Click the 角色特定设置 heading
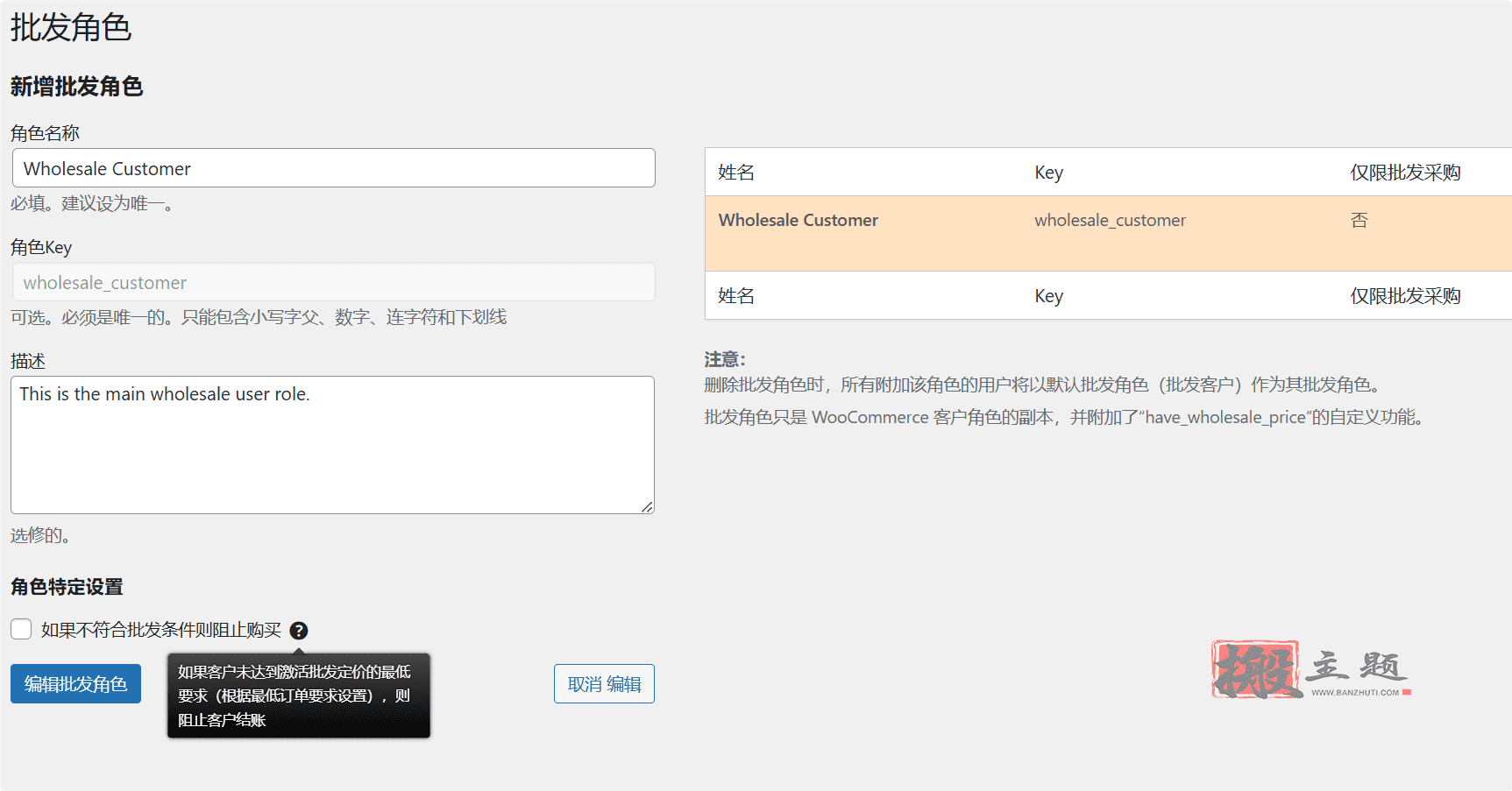This screenshot has height=791, width=1512. tap(67, 587)
